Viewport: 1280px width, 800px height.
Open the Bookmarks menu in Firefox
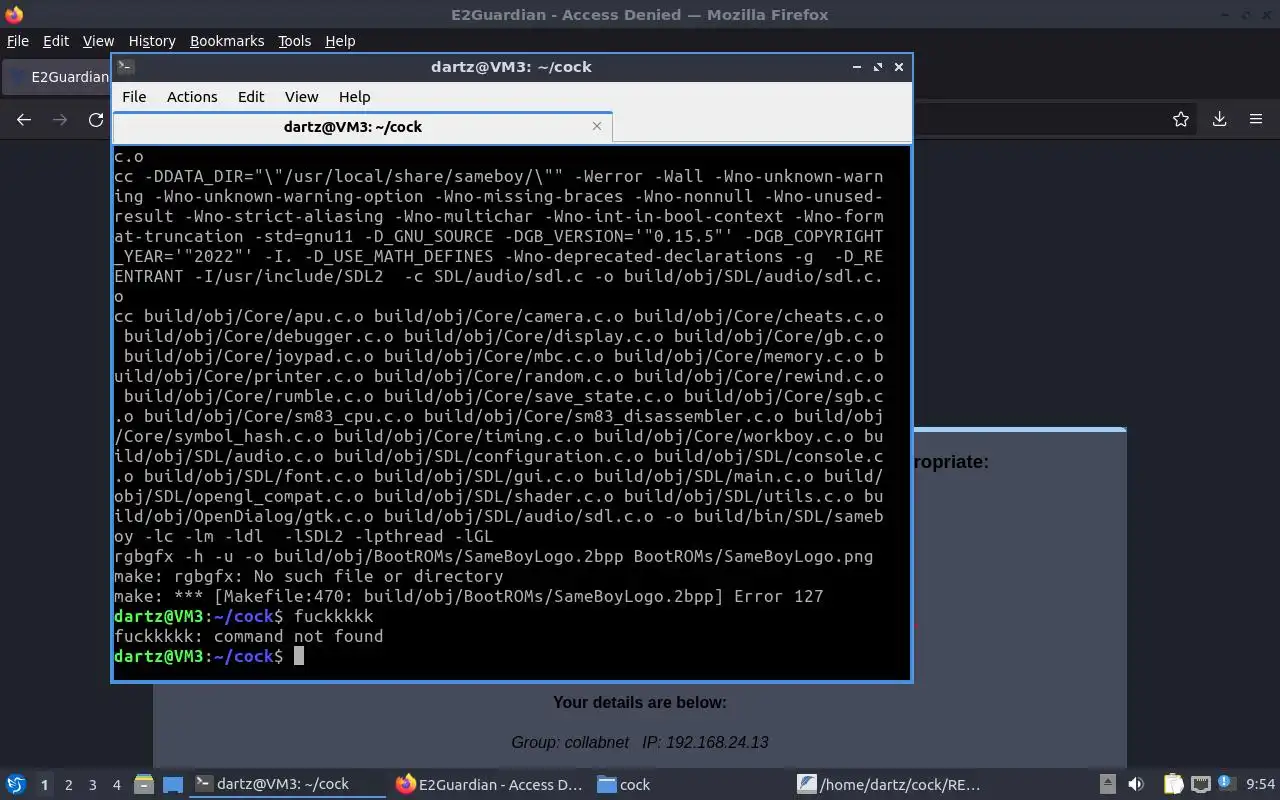point(227,41)
